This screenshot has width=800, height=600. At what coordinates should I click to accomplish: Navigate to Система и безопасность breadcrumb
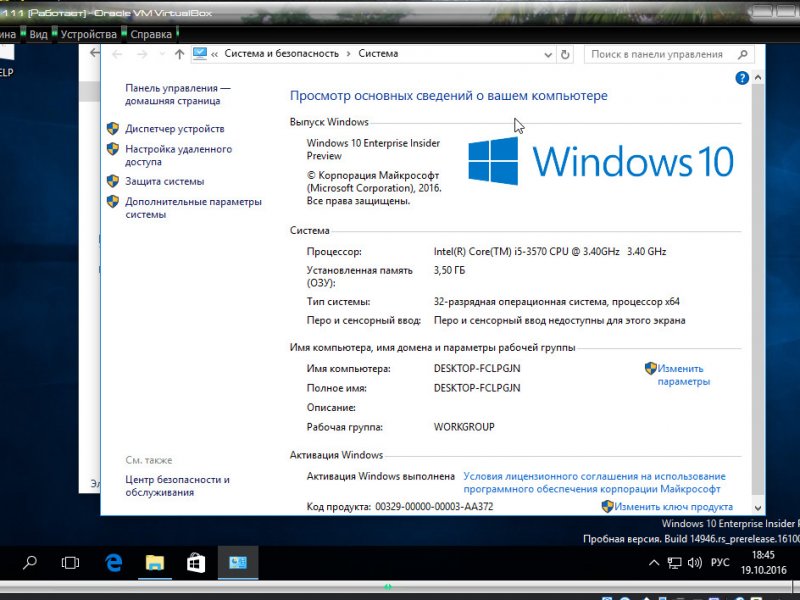pyautogui.click(x=282, y=54)
